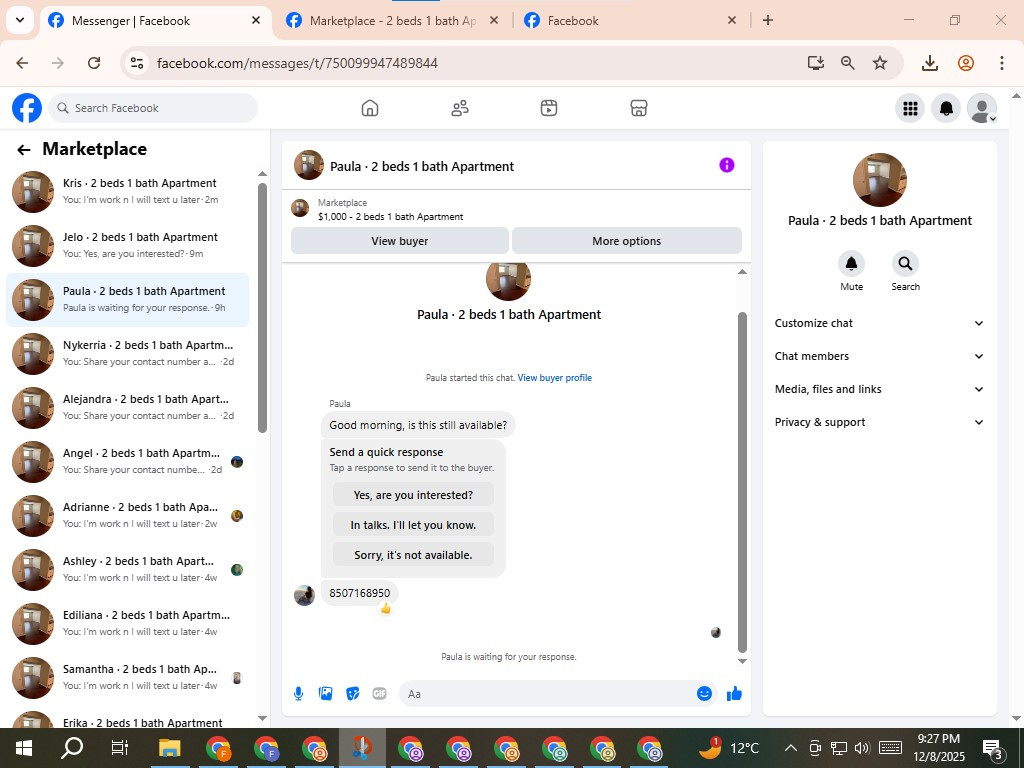Click the Search Facebook field
Viewport: 1024px width, 768px height.
[153, 108]
